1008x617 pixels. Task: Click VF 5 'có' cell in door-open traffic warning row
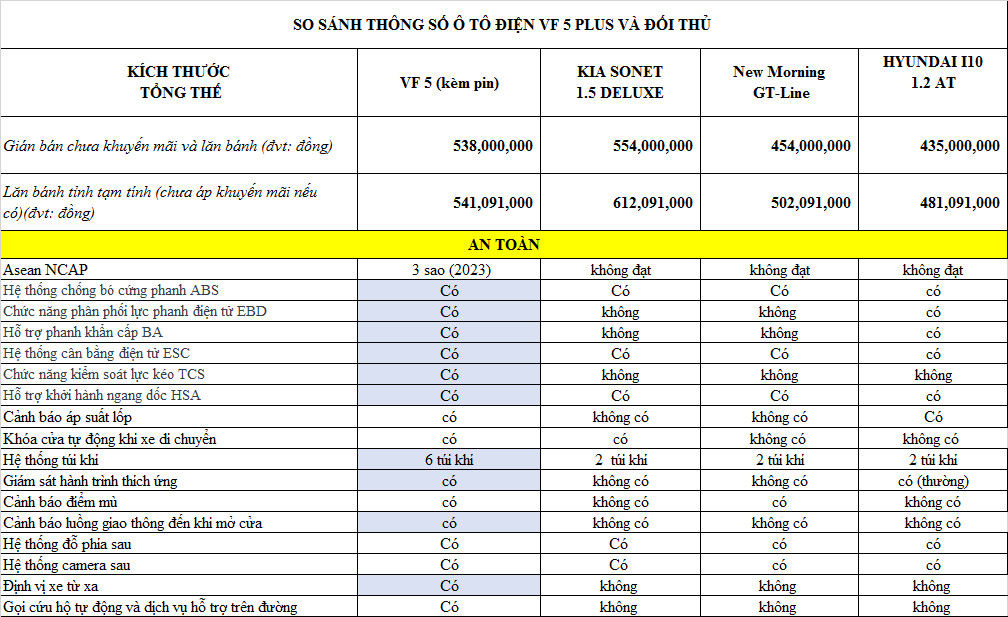click(449, 523)
